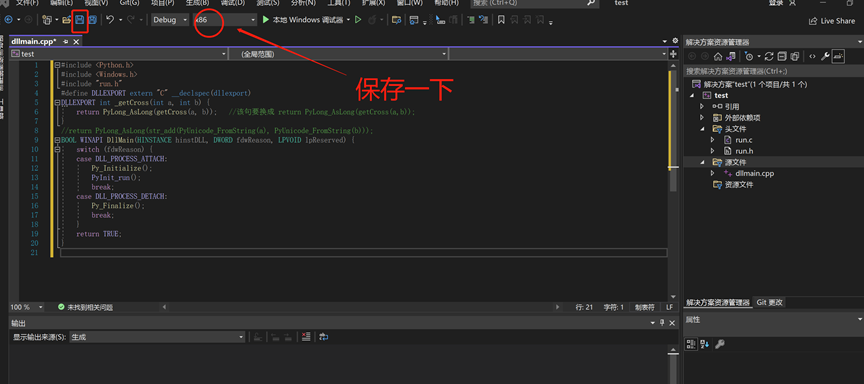Click the 搜索 (Ctrl+Q) search box
The width and height of the screenshot is (864, 384).
[x=535, y=3]
